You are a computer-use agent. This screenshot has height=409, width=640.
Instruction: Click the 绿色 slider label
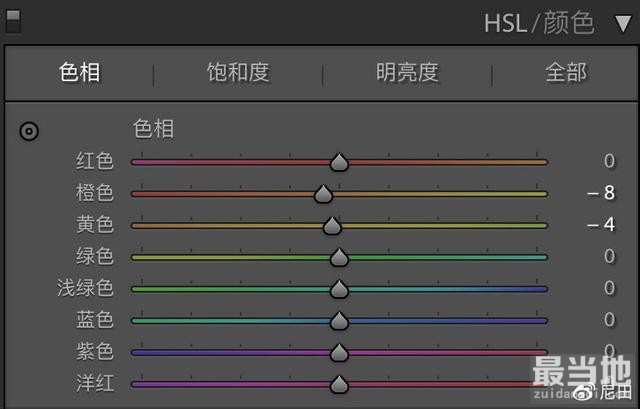coord(95,256)
